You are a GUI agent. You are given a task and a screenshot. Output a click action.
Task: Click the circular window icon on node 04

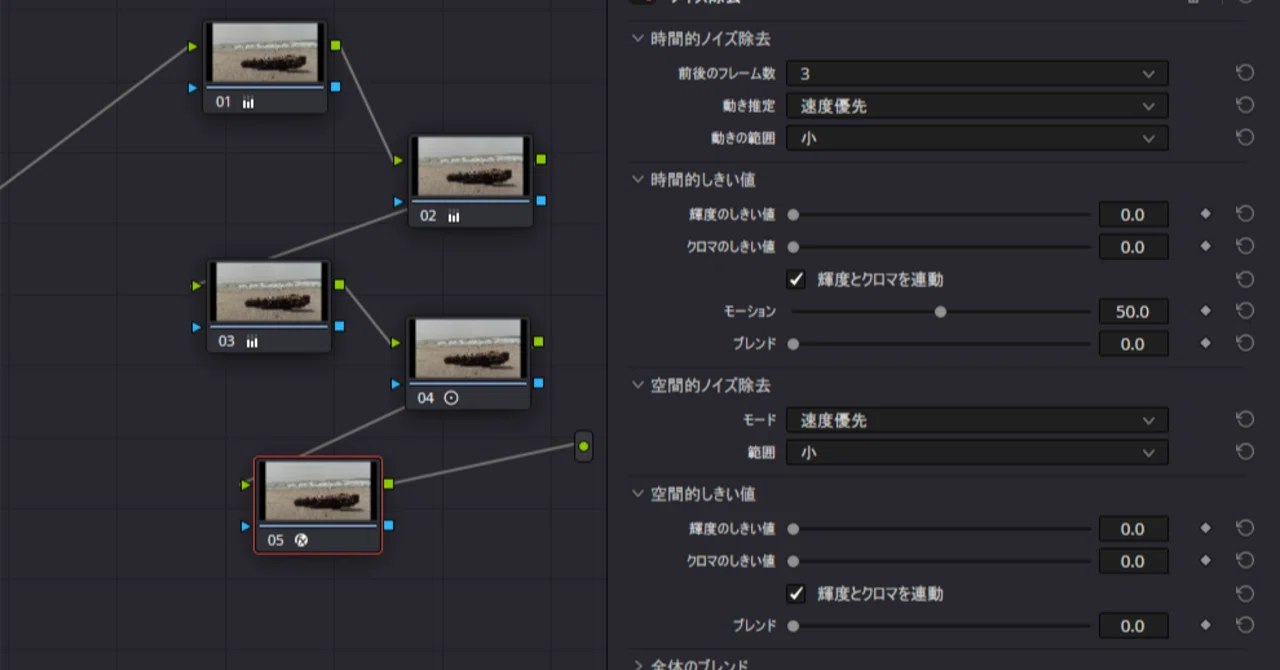(451, 398)
